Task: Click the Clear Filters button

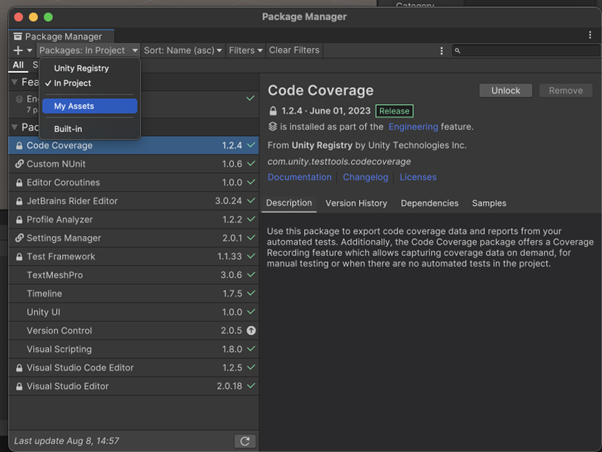Action: tap(294, 50)
